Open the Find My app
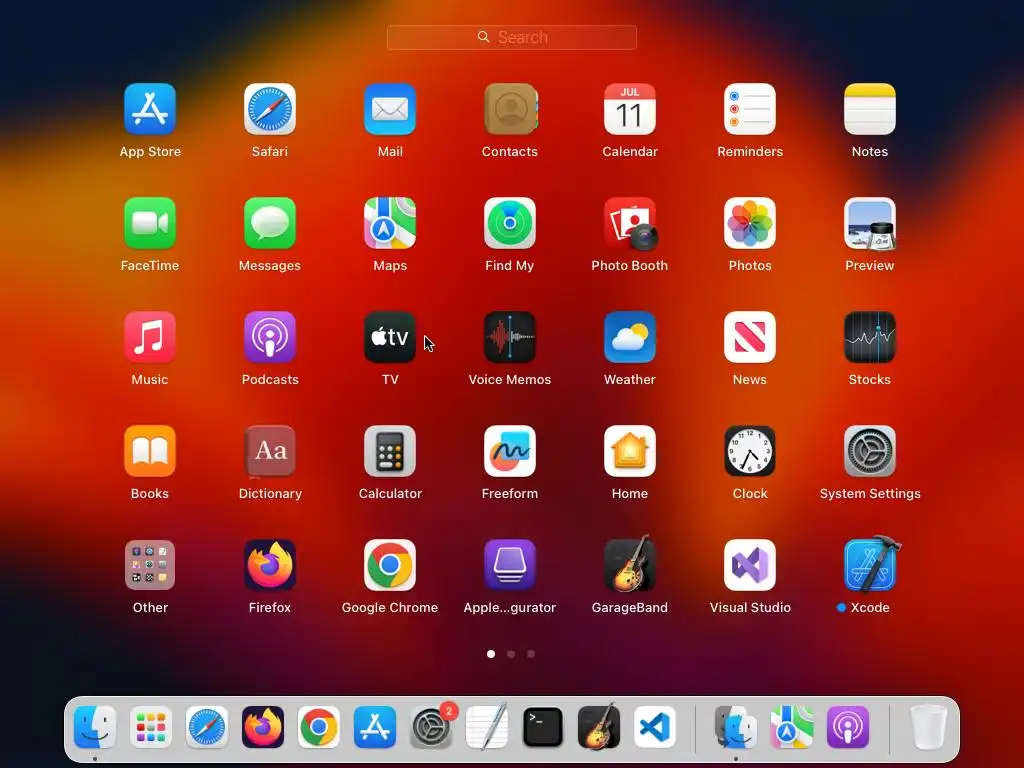Viewport: 1024px width, 768px height. coord(510,223)
